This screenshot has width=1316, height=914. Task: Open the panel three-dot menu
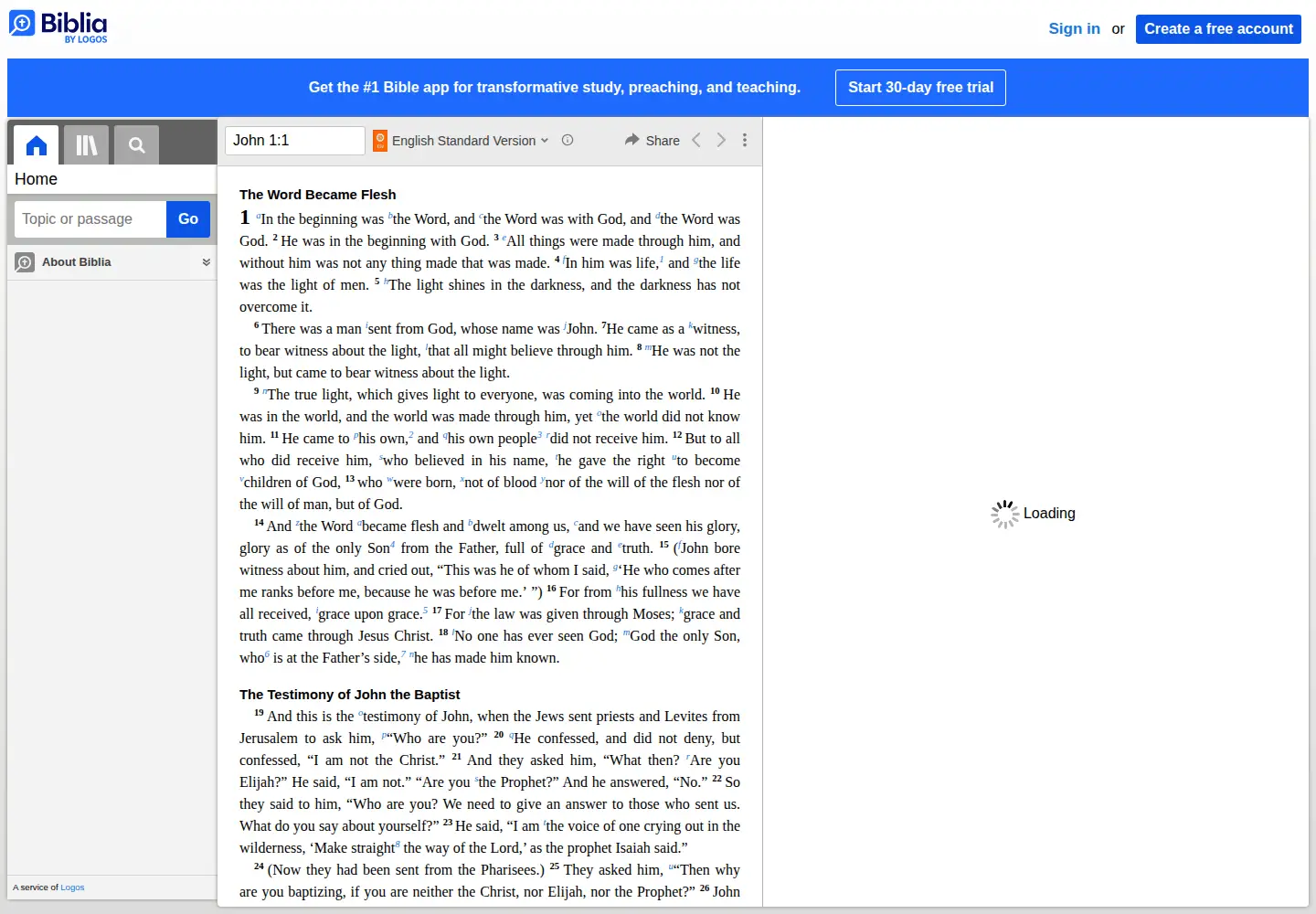coord(745,140)
